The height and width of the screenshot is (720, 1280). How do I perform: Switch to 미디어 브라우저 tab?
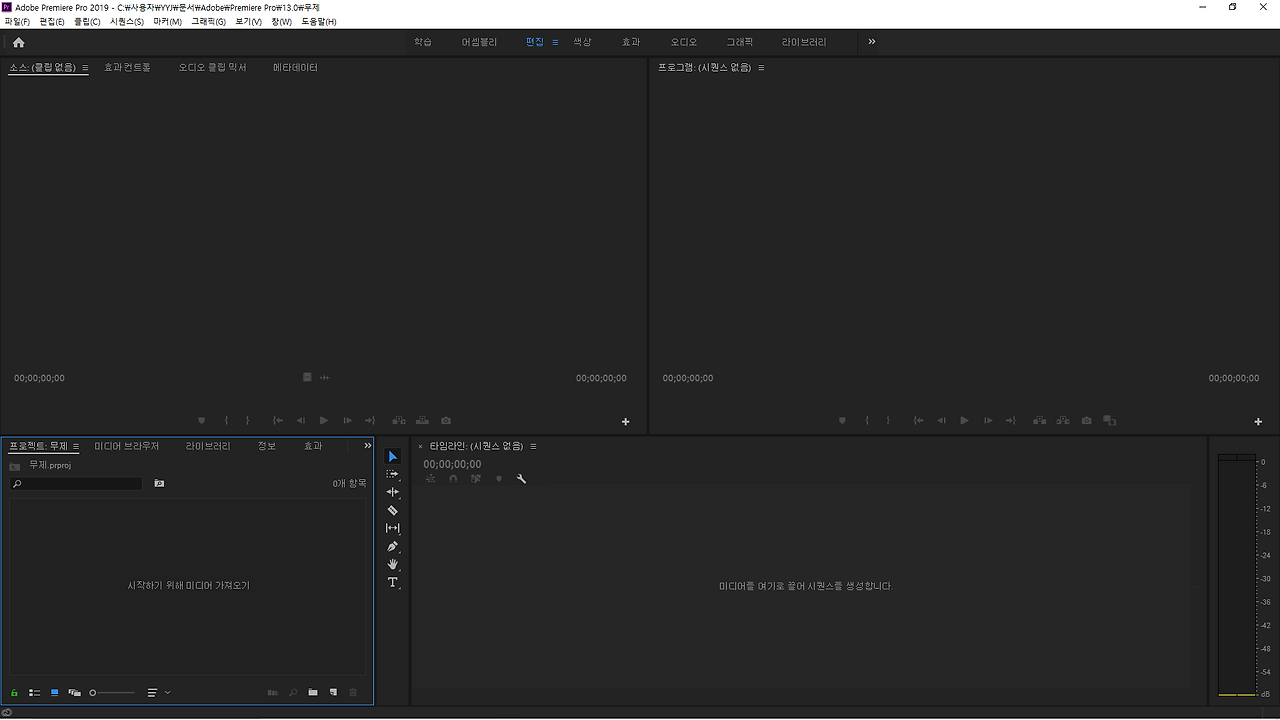click(x=127, y=446)
